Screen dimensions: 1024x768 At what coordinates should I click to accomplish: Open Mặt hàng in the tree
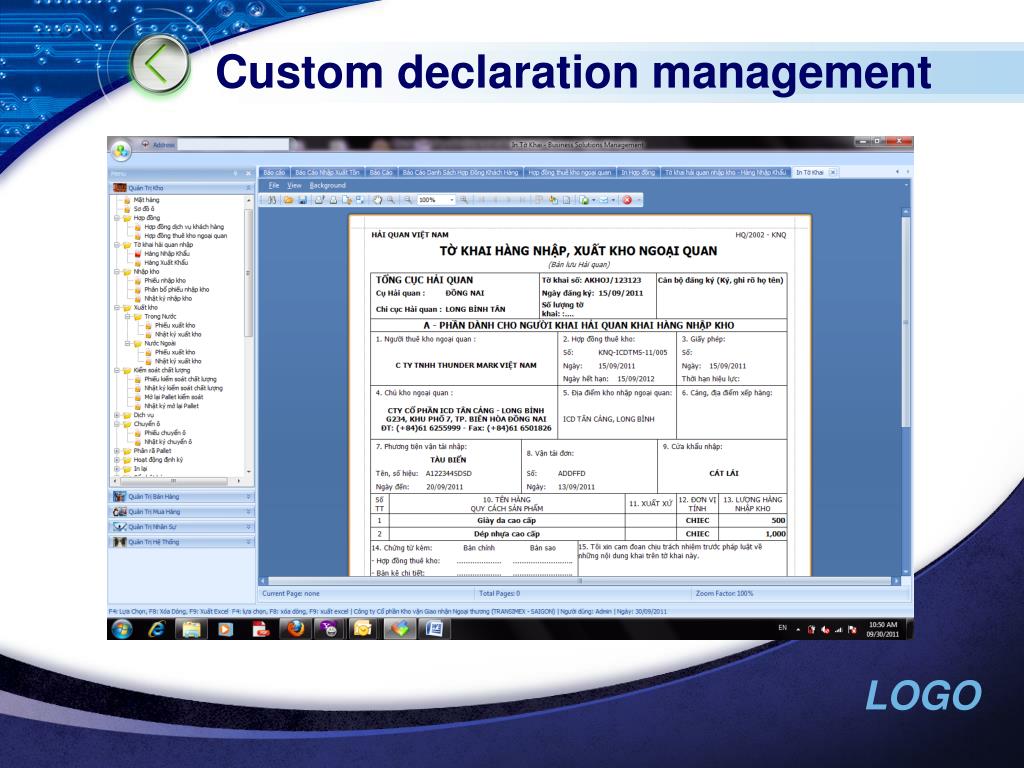click(x=146, y=200)
